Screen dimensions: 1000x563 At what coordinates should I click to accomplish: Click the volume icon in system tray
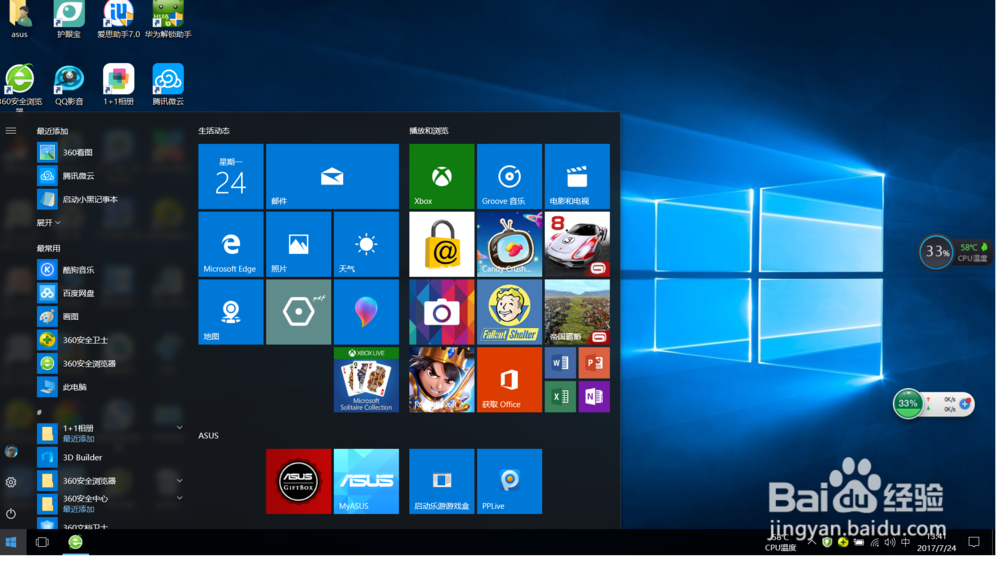891,544
